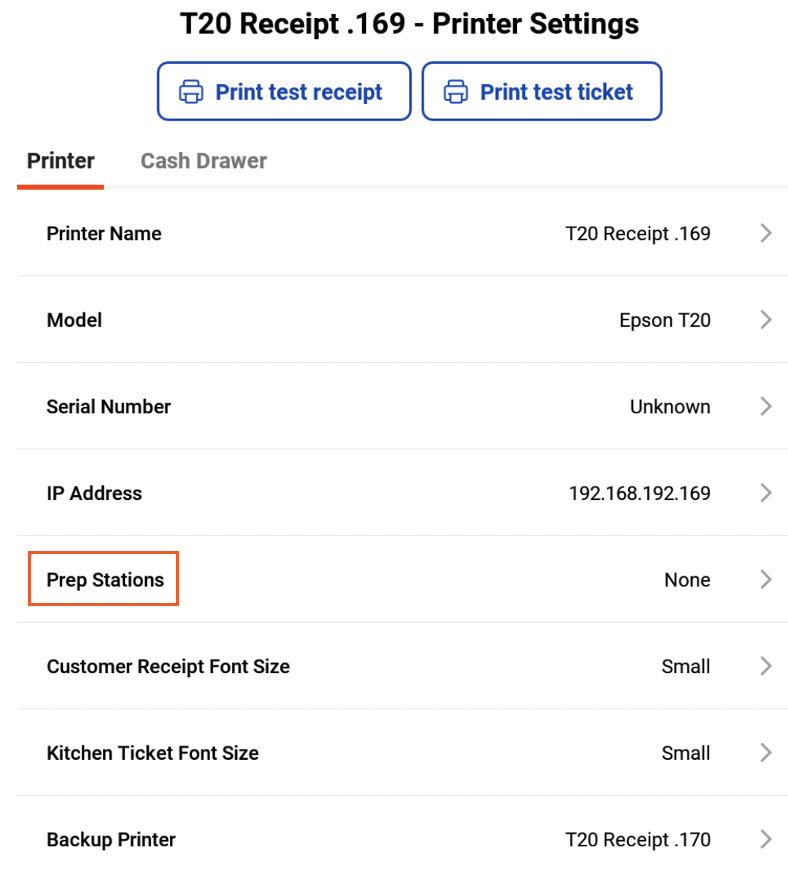This screenshot has width=788, height=878.
Task: Click printer icon on Print test receipt
Action: pos(191,92)
